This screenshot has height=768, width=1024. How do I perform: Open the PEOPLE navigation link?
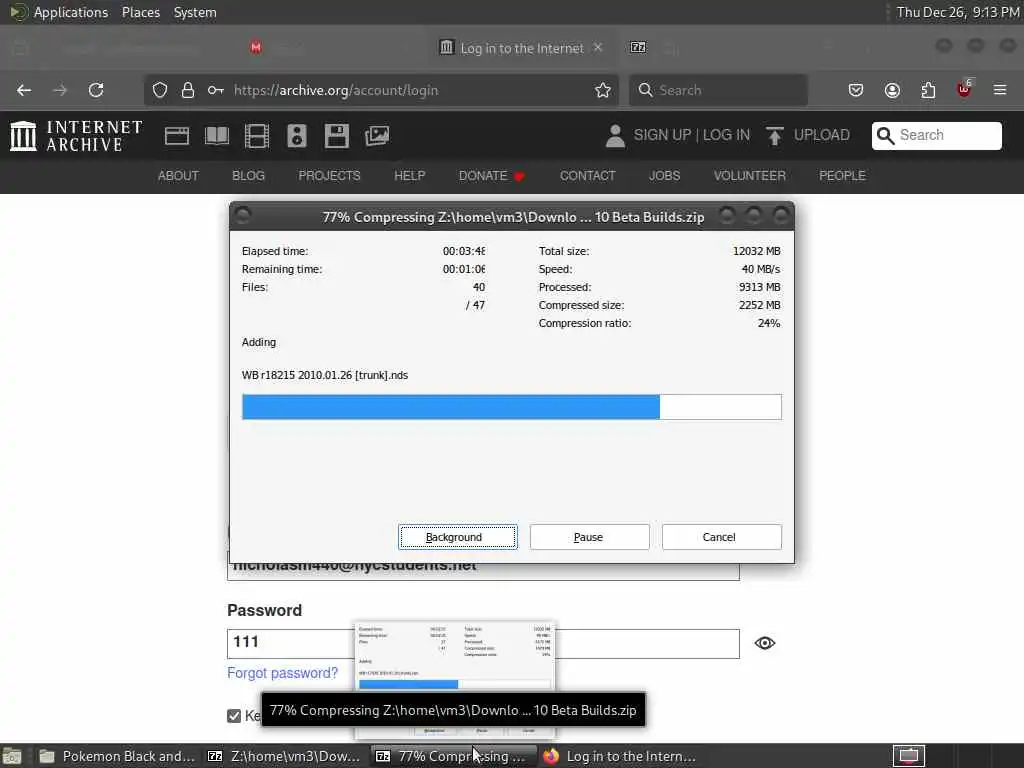coord(842,176)
